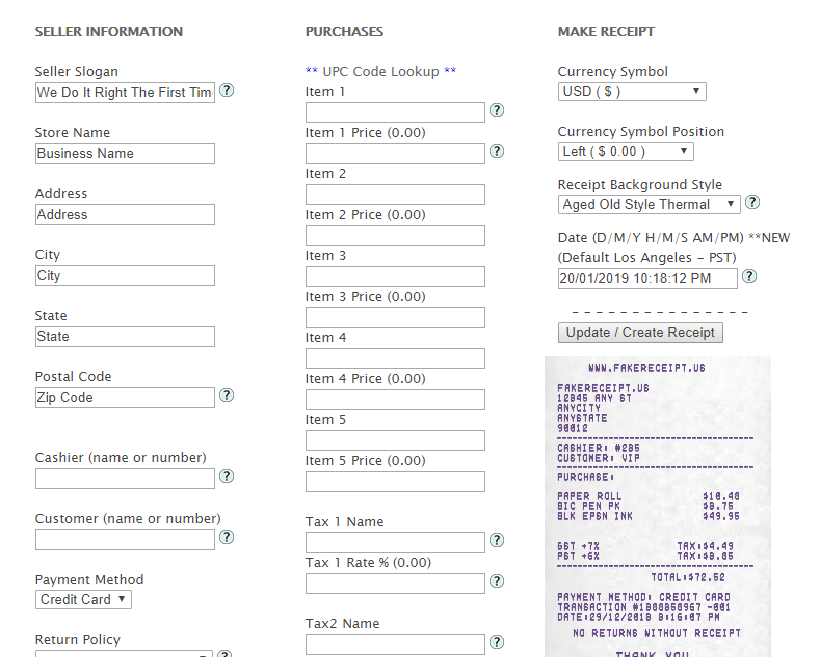This screenshot has height=657, width=819.
Task: Select the Item 2 name field
Action: coord(395,194)
